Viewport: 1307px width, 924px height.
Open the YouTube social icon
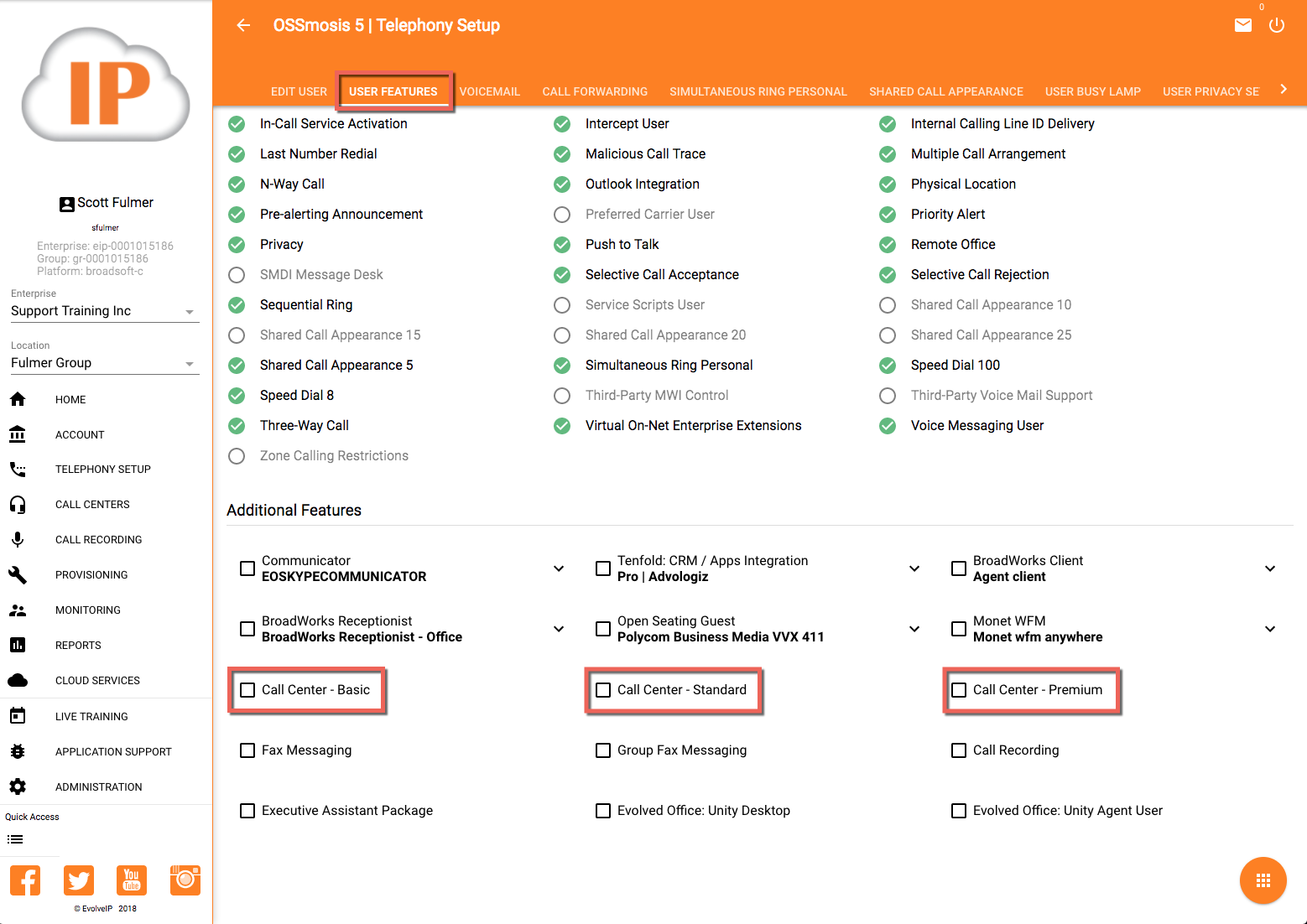coord(132,880)
